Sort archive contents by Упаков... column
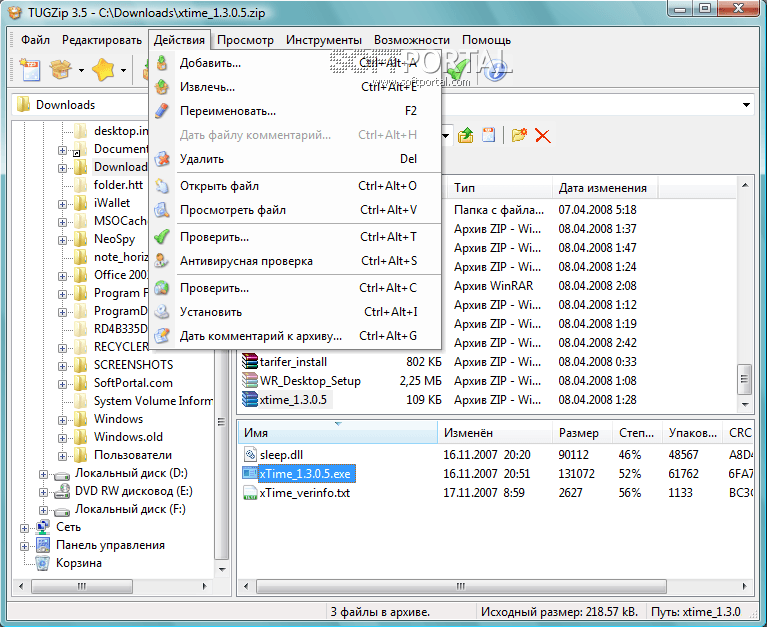 [x=693, y=432]
